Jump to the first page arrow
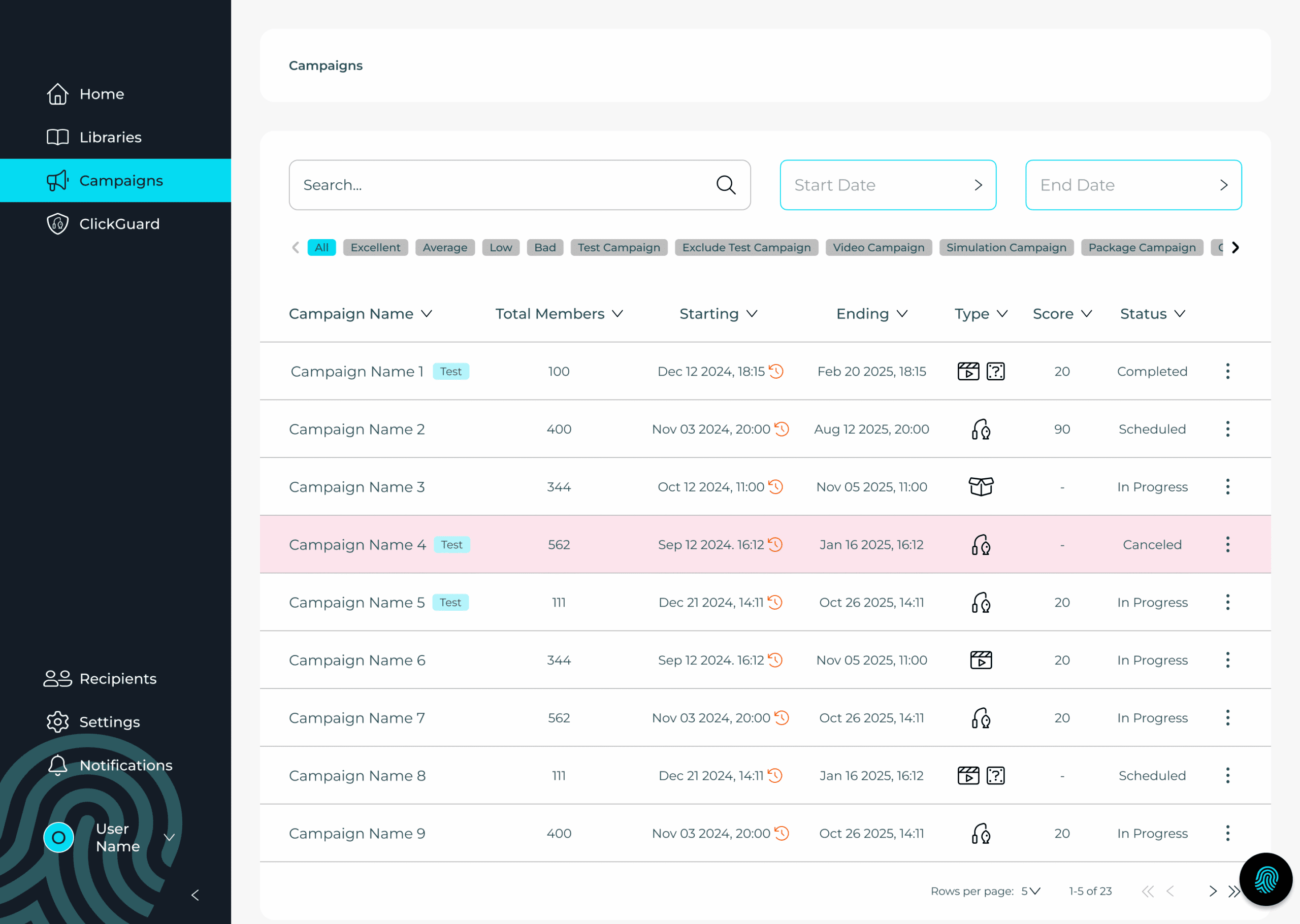Viewport: 1300px width, 924px height. [x=1148, y=891]
